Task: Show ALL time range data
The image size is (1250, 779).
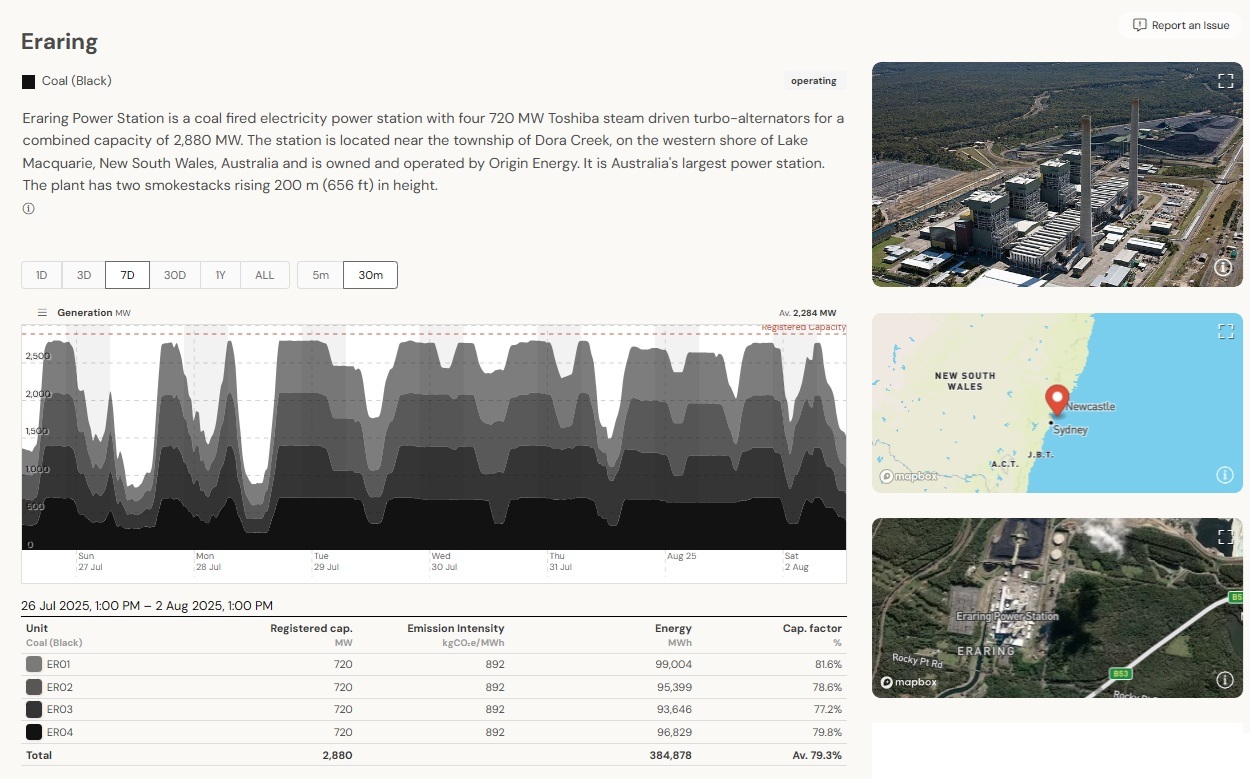Action: point(264,275)
